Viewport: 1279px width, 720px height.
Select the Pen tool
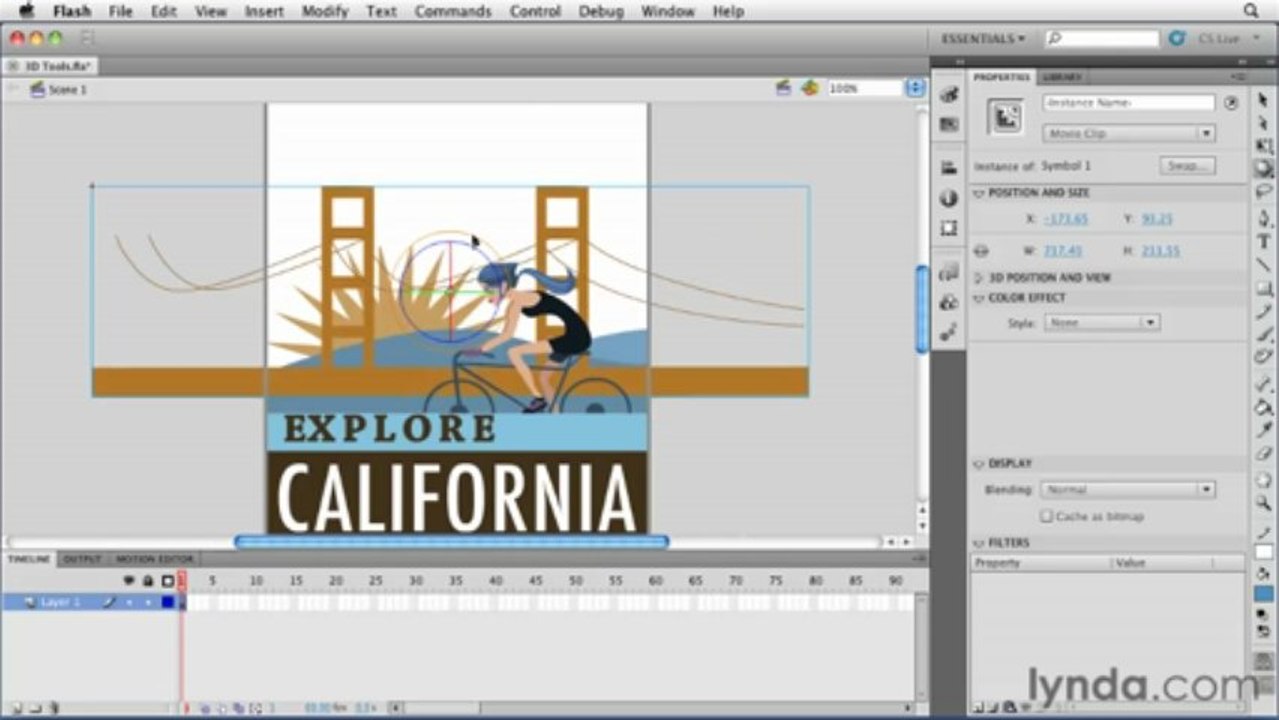[1264, 219]
